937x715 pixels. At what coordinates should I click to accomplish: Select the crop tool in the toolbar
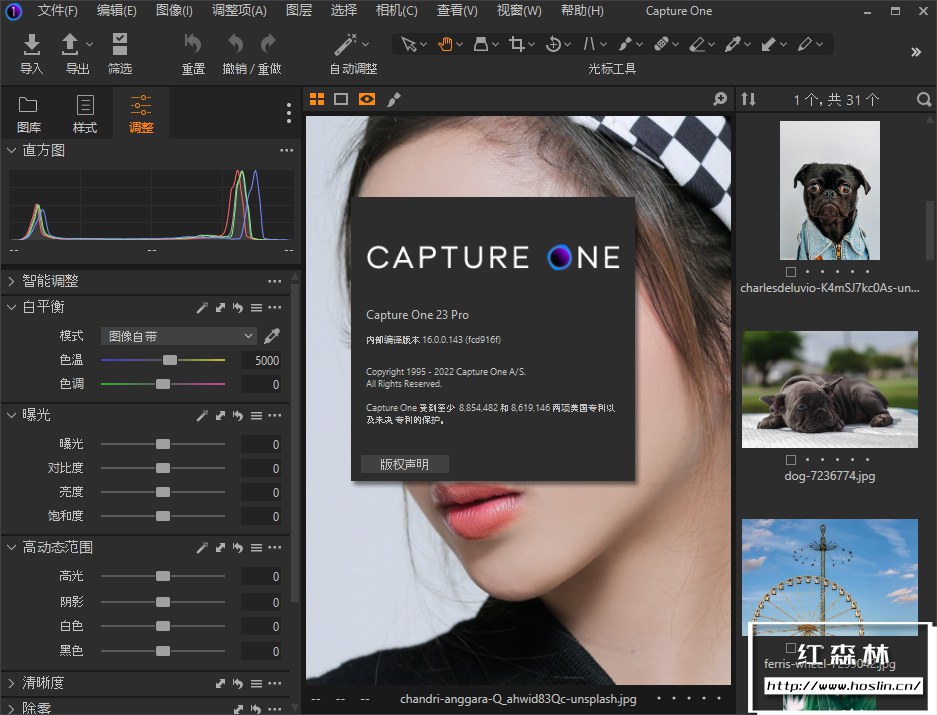pos(517,44)
